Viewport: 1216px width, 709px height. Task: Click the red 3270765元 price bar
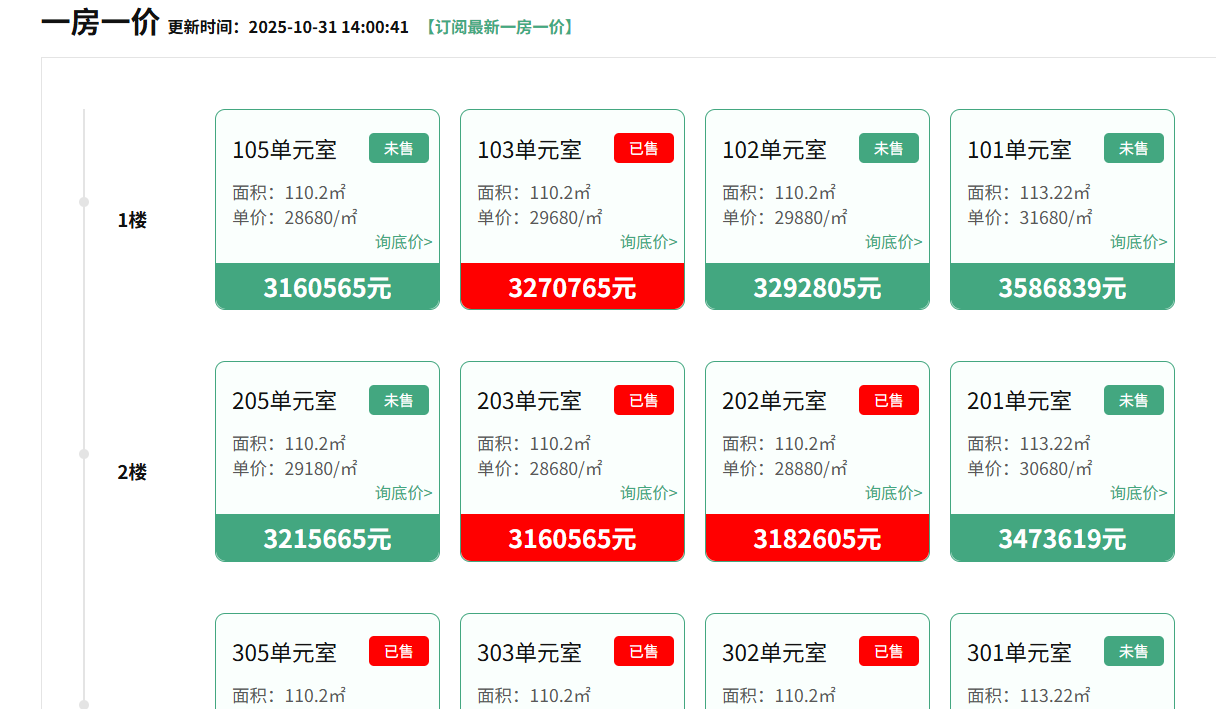point(572,288)
